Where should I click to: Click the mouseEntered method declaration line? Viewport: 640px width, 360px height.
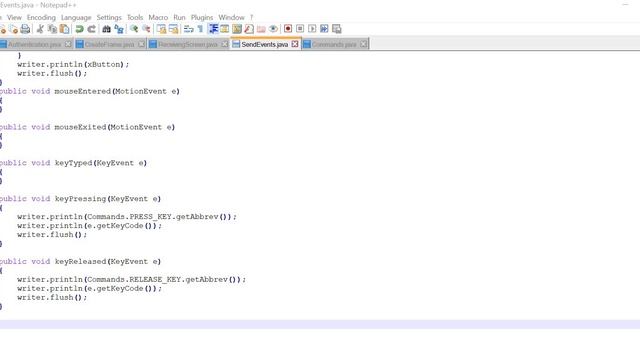[x=89, y=91]
